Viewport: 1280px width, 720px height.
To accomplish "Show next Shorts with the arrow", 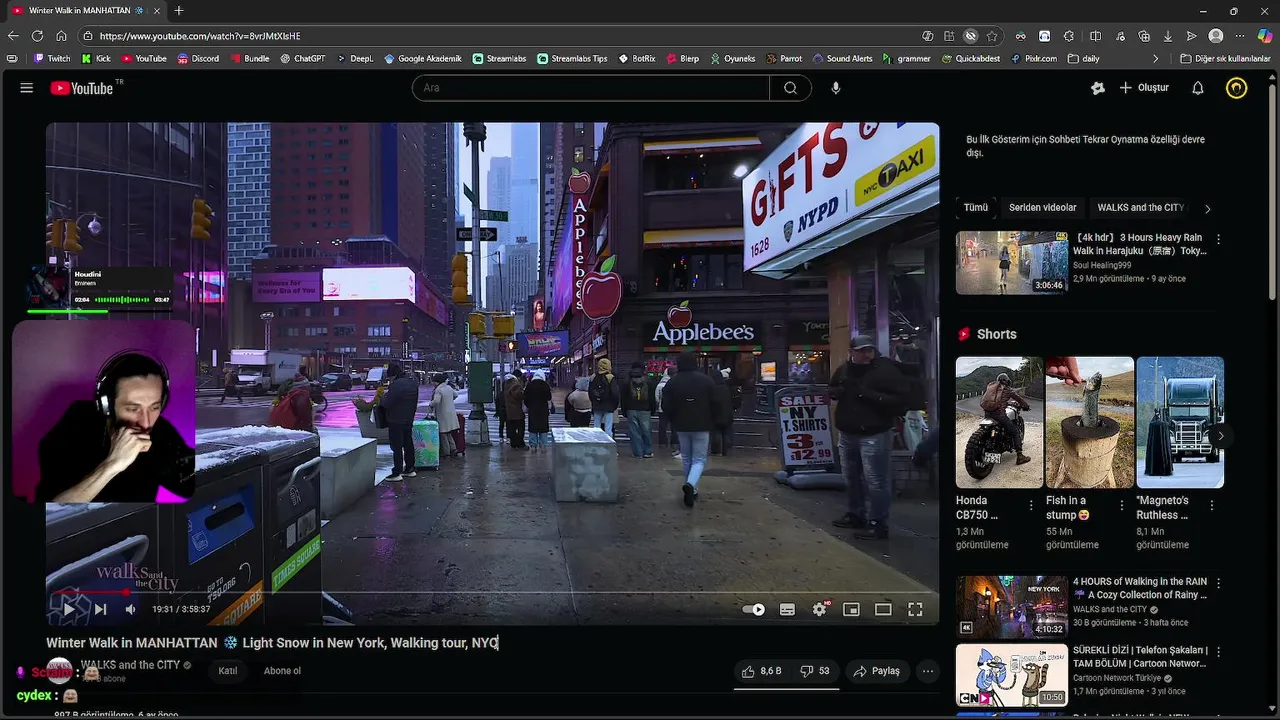I will 1220,436.
